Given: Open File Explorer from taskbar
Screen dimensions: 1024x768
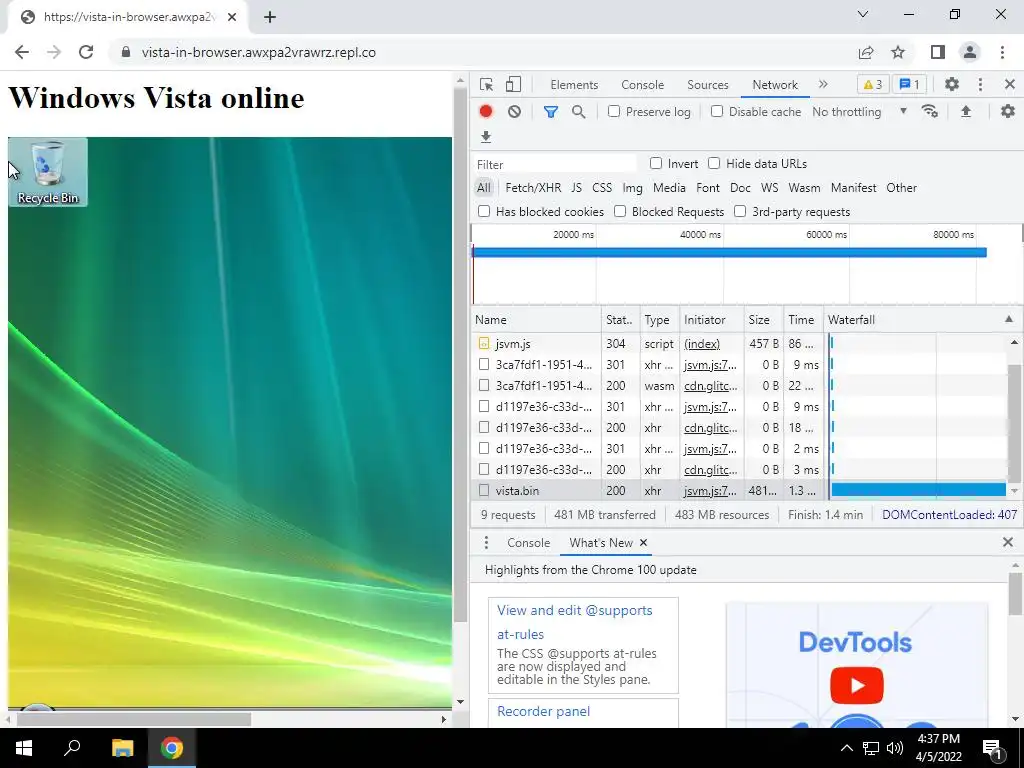Looking at the screenshot, I should 122,748.
